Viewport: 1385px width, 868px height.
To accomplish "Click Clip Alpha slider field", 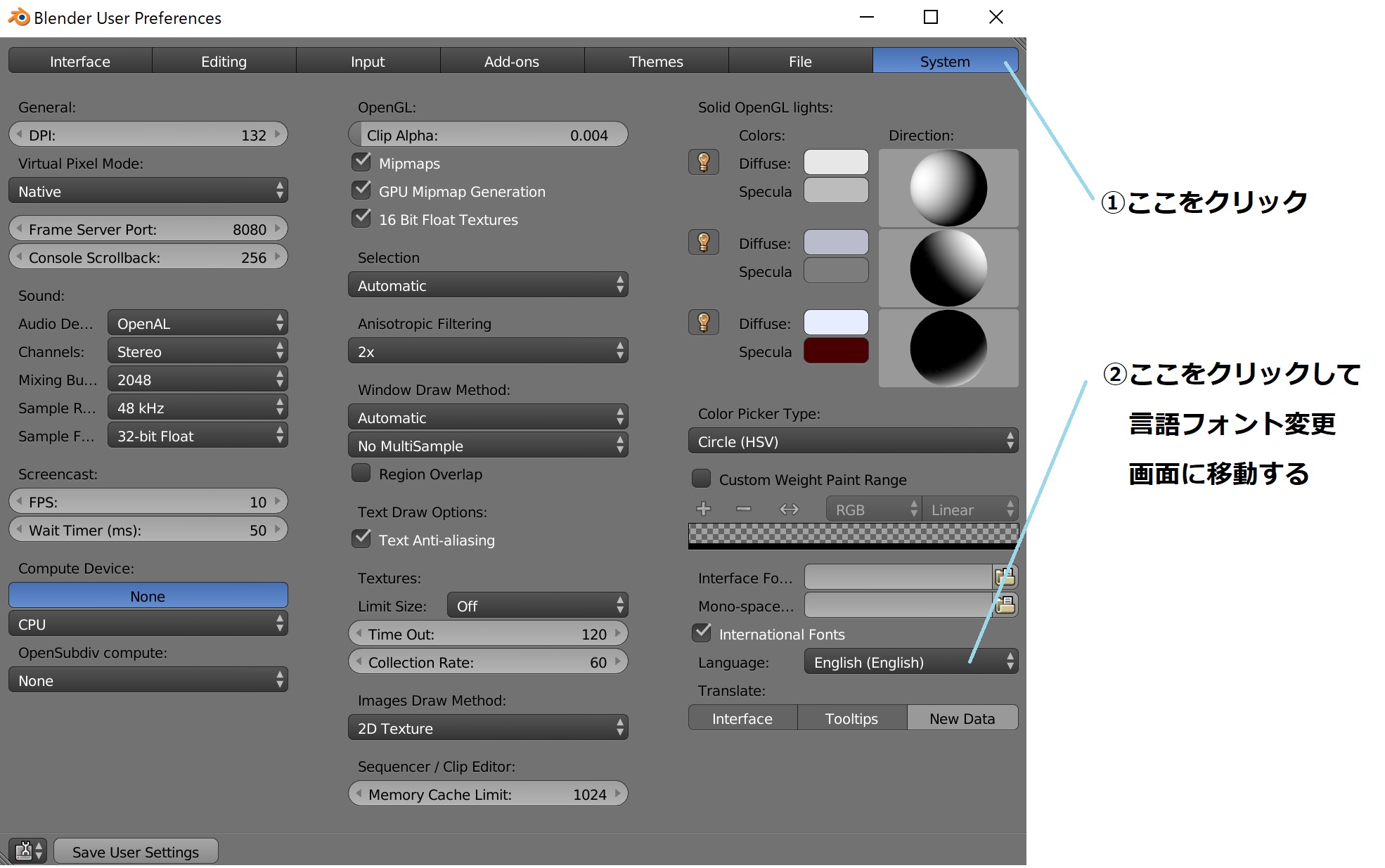I will pos(488,134).
